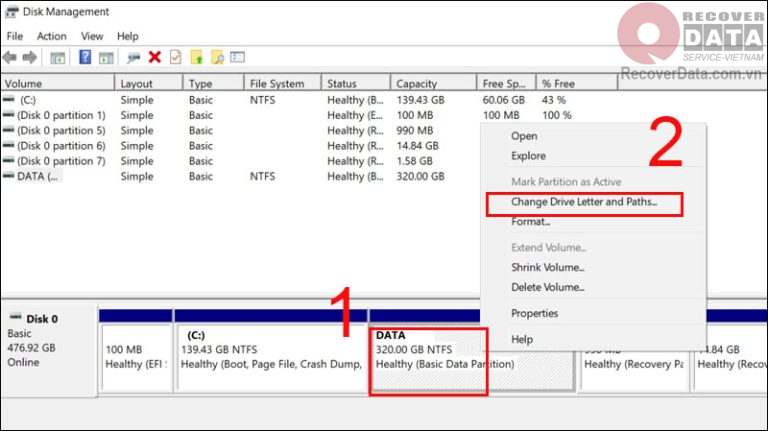Select the DATA 320.00 GB partition block
The image size is (768, 431).
(x=428, y=357)
